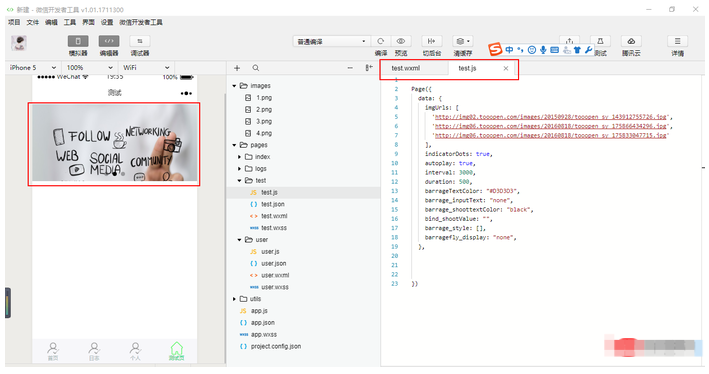Click the image URL link on line 5

pos(550,117)
